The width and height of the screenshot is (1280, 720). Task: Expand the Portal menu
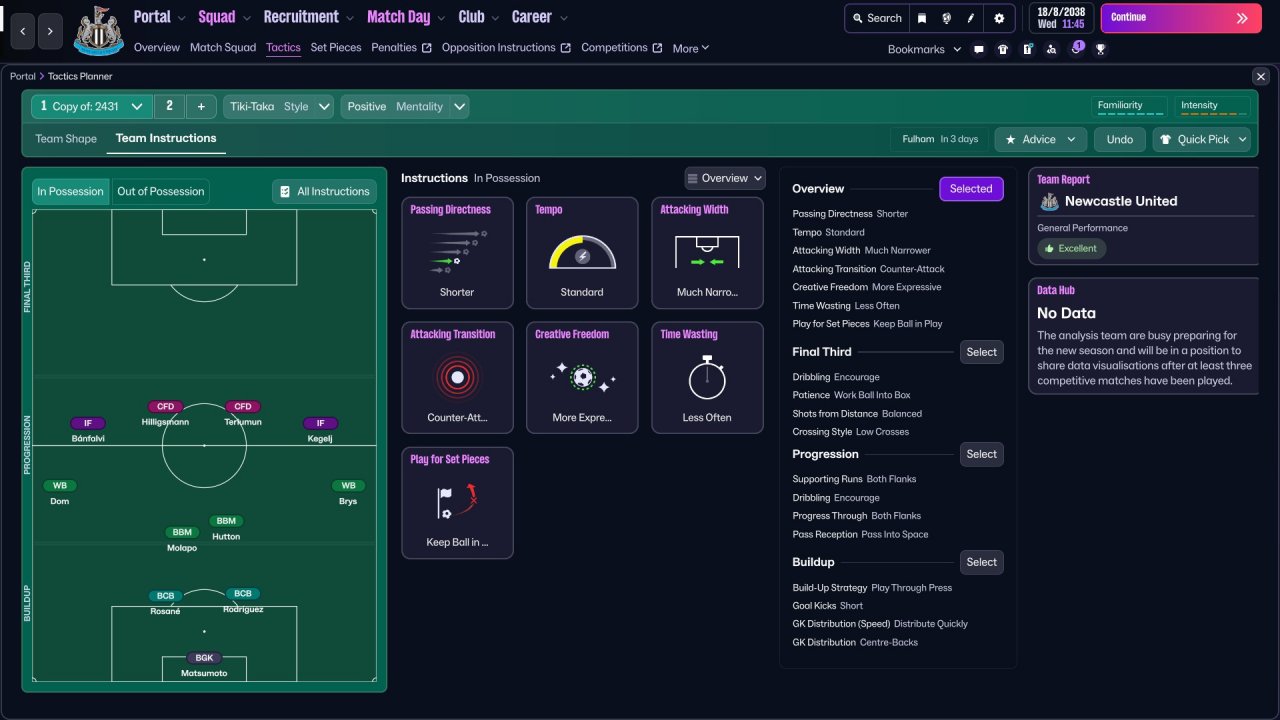pos(160,17)
